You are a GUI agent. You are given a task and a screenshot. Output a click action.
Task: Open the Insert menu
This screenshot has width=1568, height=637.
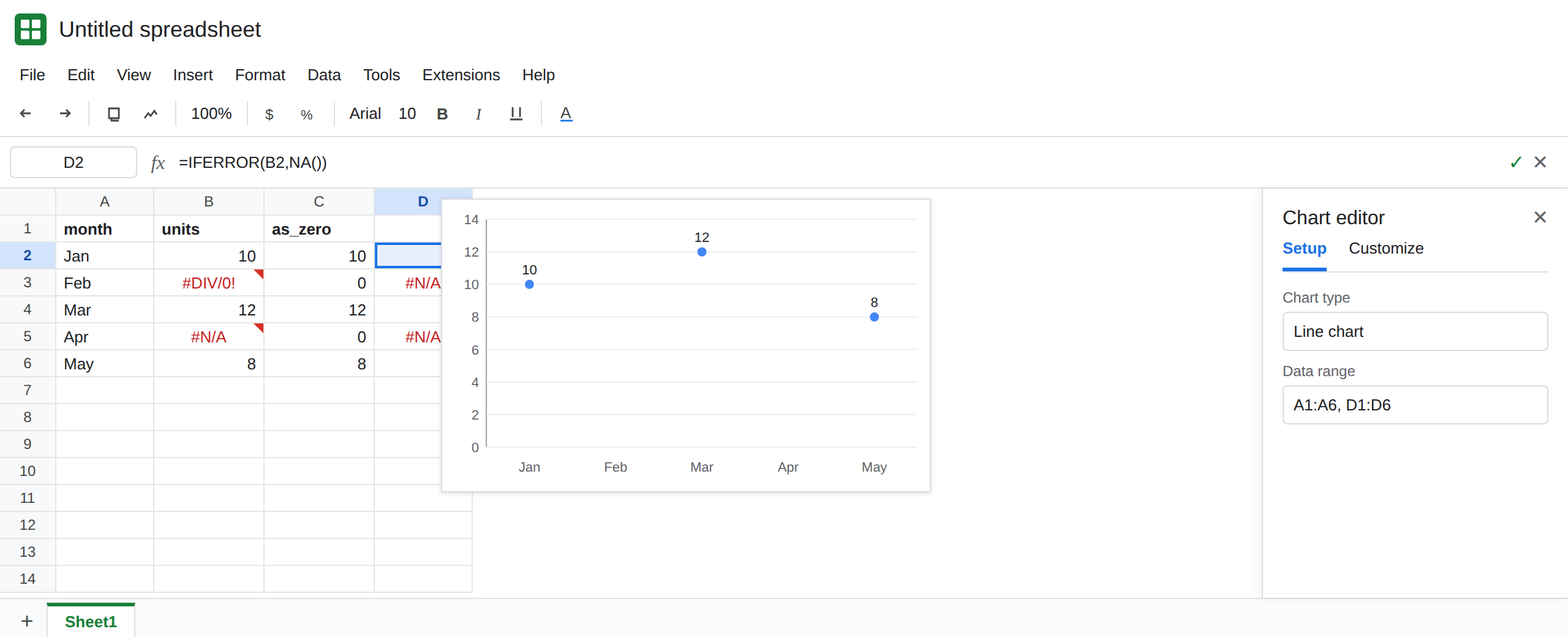pyautogui.click(x=193, y=75)
